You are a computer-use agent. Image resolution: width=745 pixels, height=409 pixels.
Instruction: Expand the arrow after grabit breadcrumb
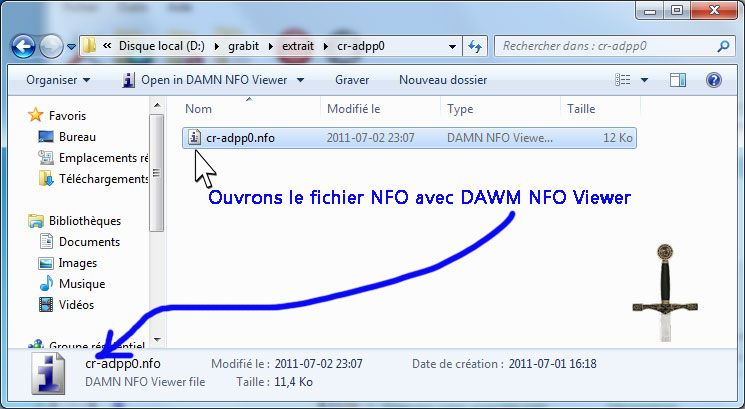271,46
